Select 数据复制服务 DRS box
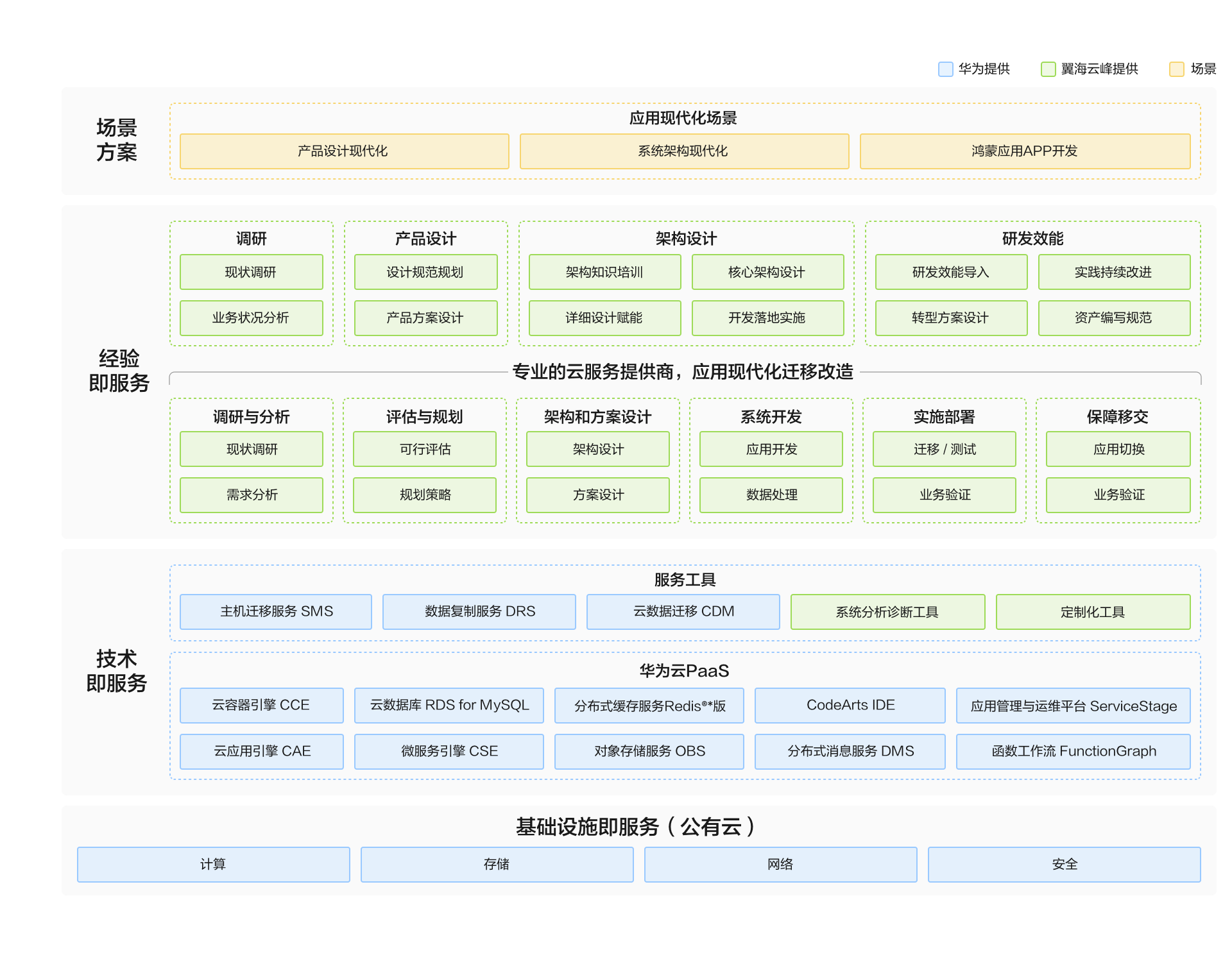Screen dimensions: 1232x957 click(479, 611)
